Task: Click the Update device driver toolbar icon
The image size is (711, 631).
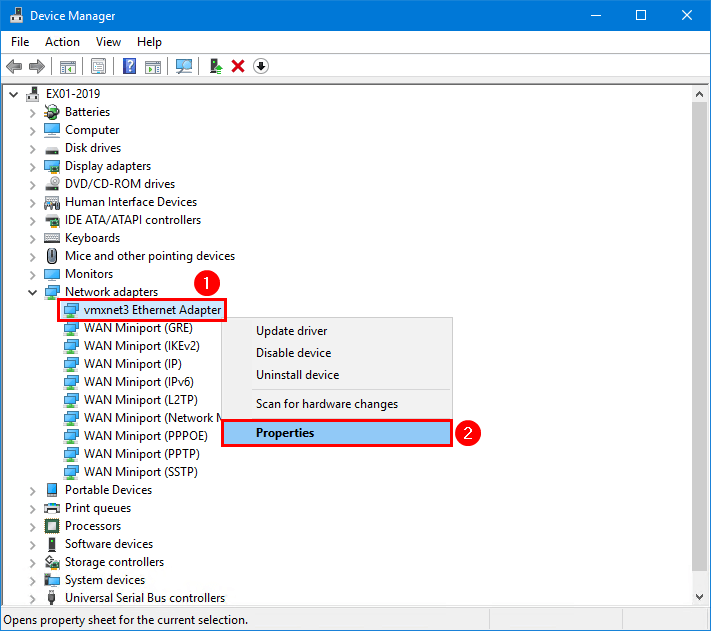Action: (x=215, y=66)
